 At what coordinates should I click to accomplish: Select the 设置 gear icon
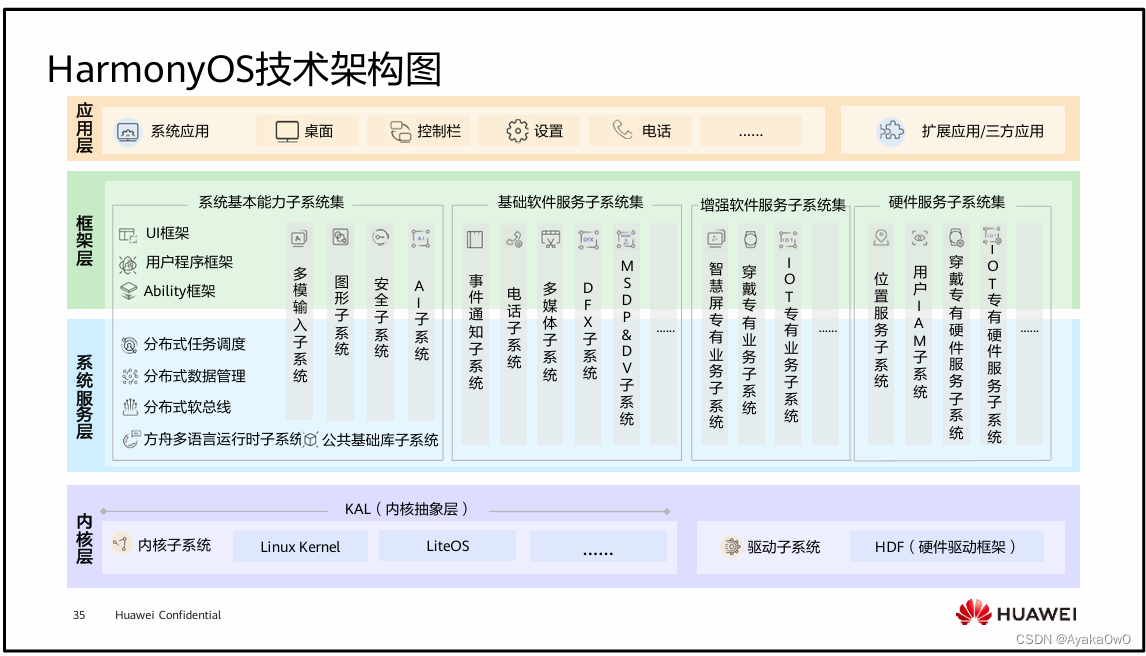(x=516, y=130)
